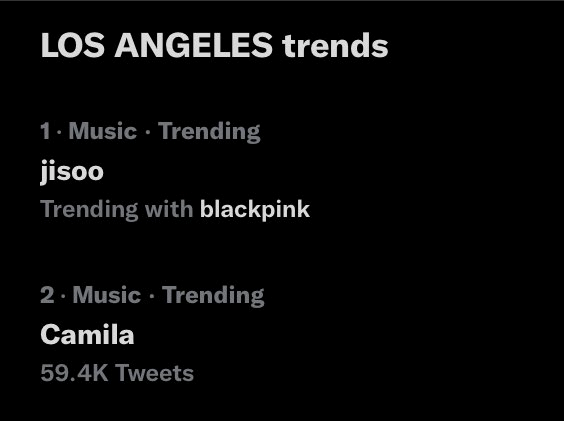
Task: Open the jisoo trending topic
Action: [x=72, y=171]
